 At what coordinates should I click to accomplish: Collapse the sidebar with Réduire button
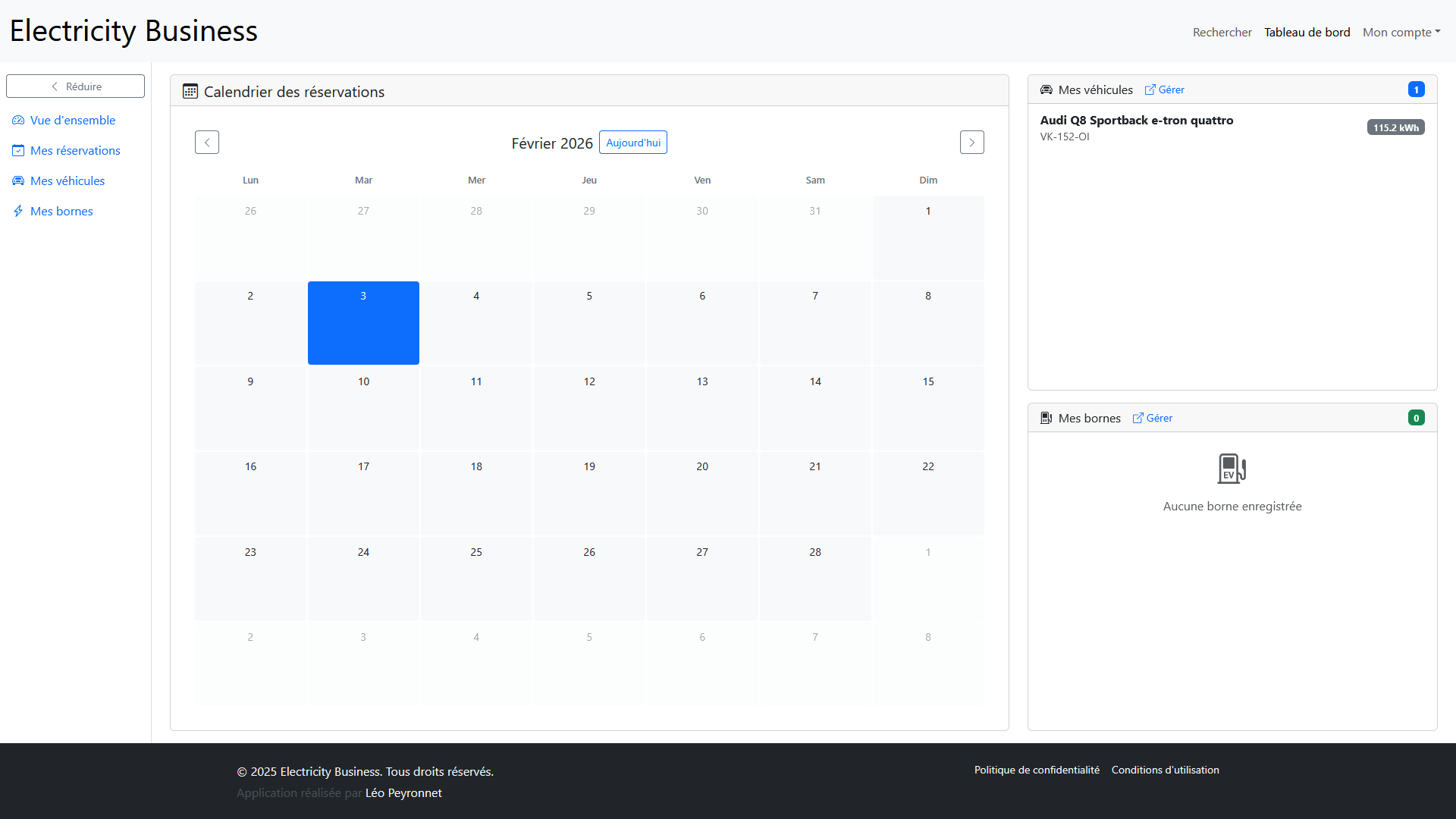click(x=75, y=86)
